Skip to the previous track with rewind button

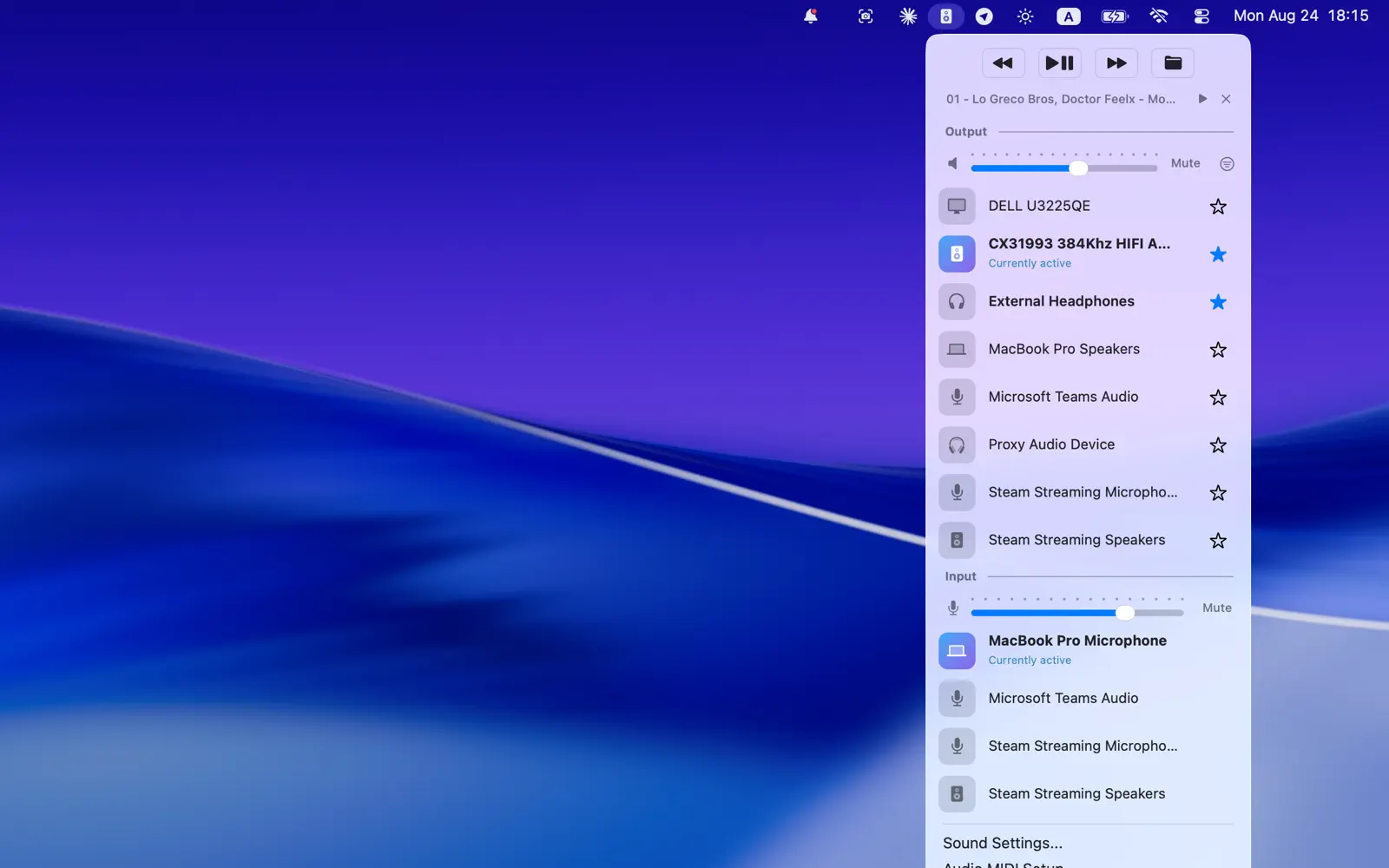[x=1003, y=62]
